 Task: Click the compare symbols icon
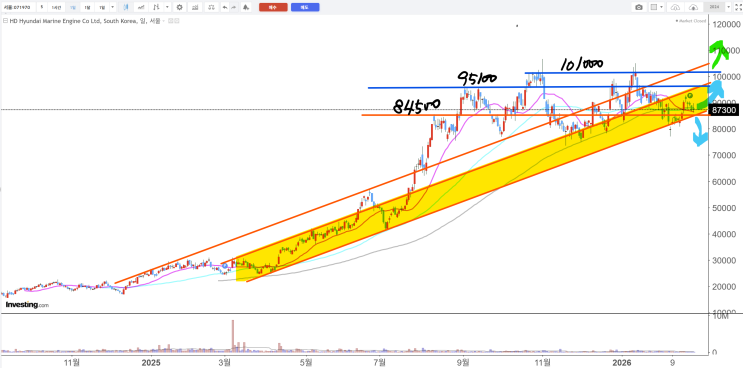click(156, 7)
